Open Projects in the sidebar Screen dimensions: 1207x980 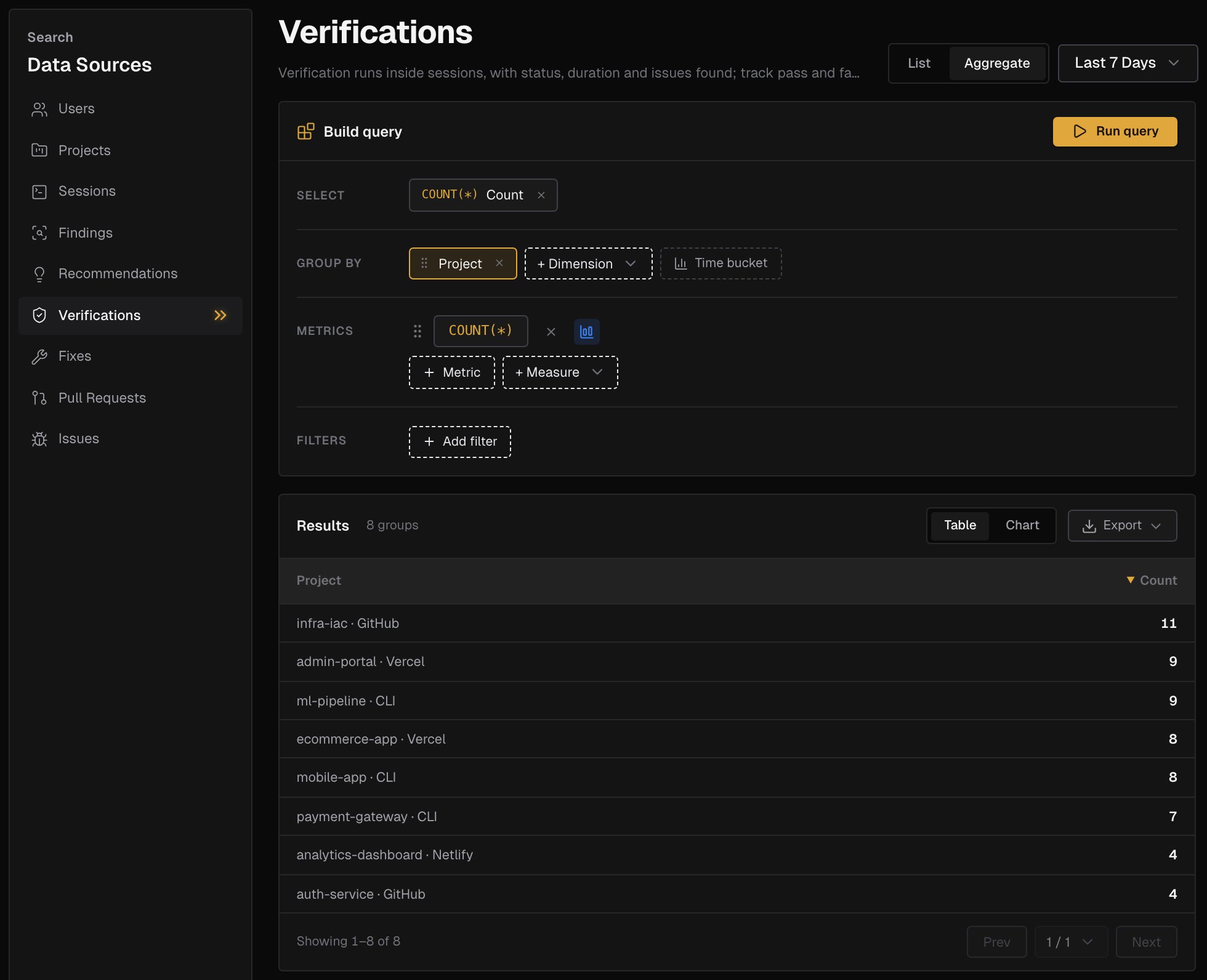pyautogui.click(x=131, y=150)
